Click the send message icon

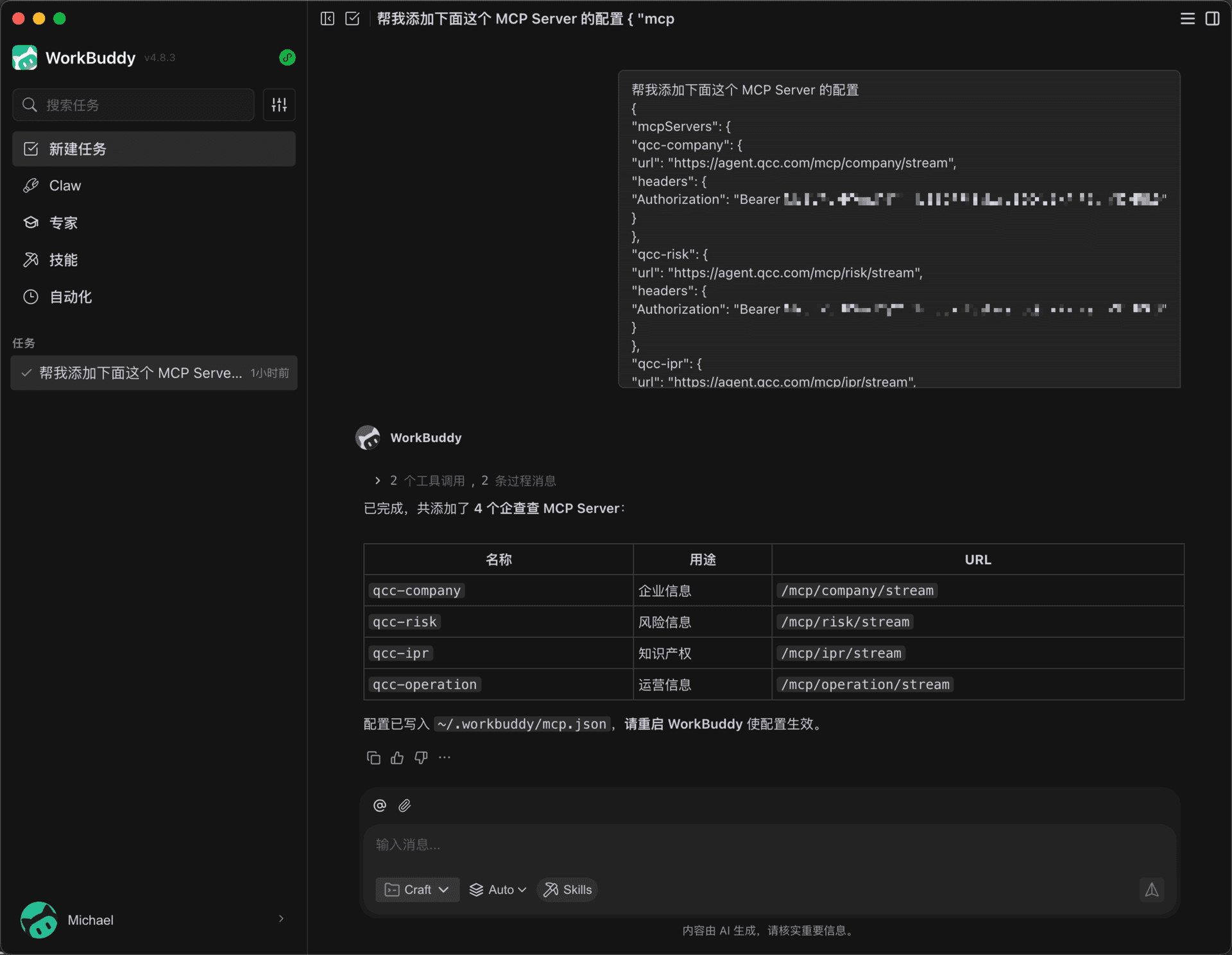(x=1152, y=890)
